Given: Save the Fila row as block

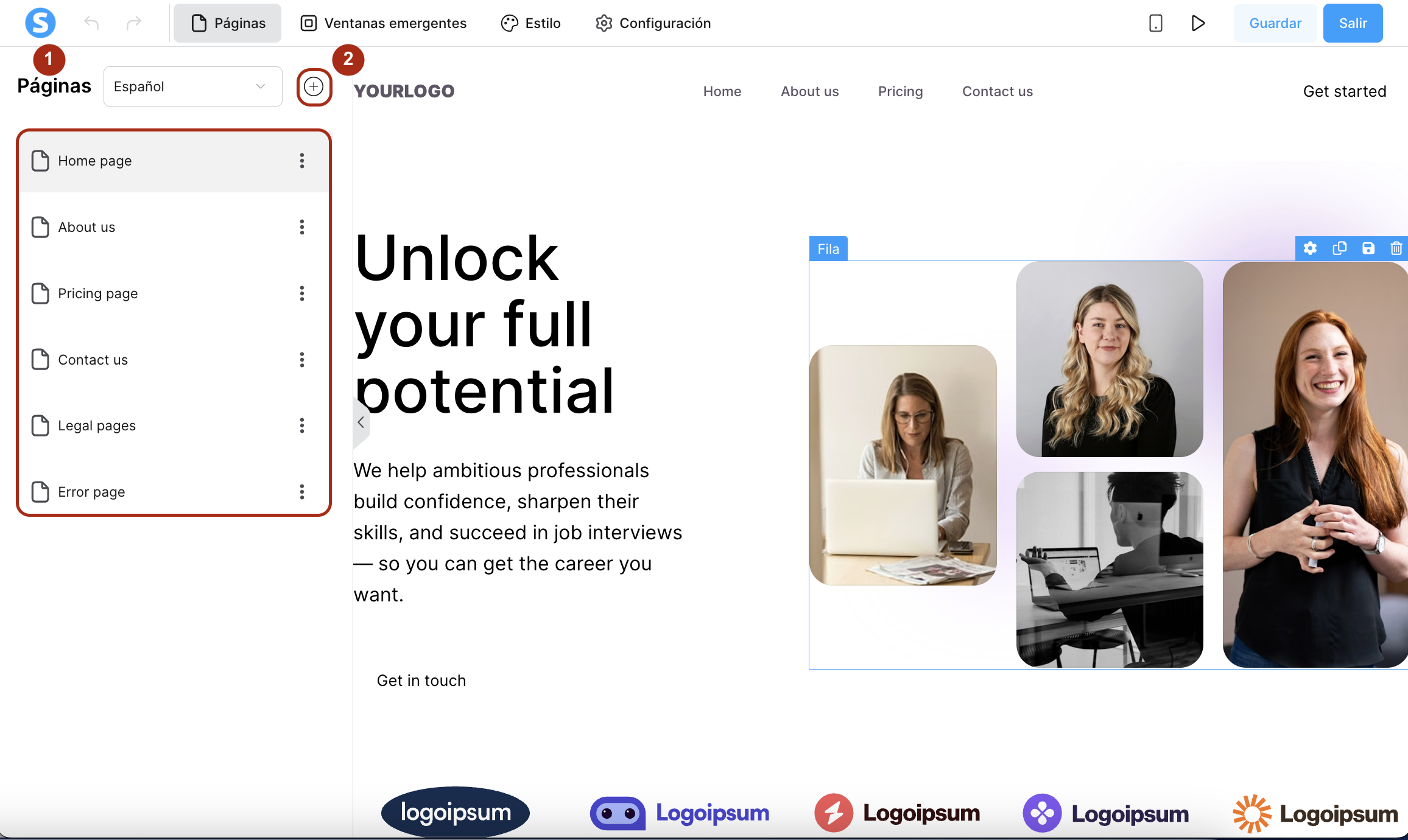Looking at the screenshot, I should (1368, 248).
